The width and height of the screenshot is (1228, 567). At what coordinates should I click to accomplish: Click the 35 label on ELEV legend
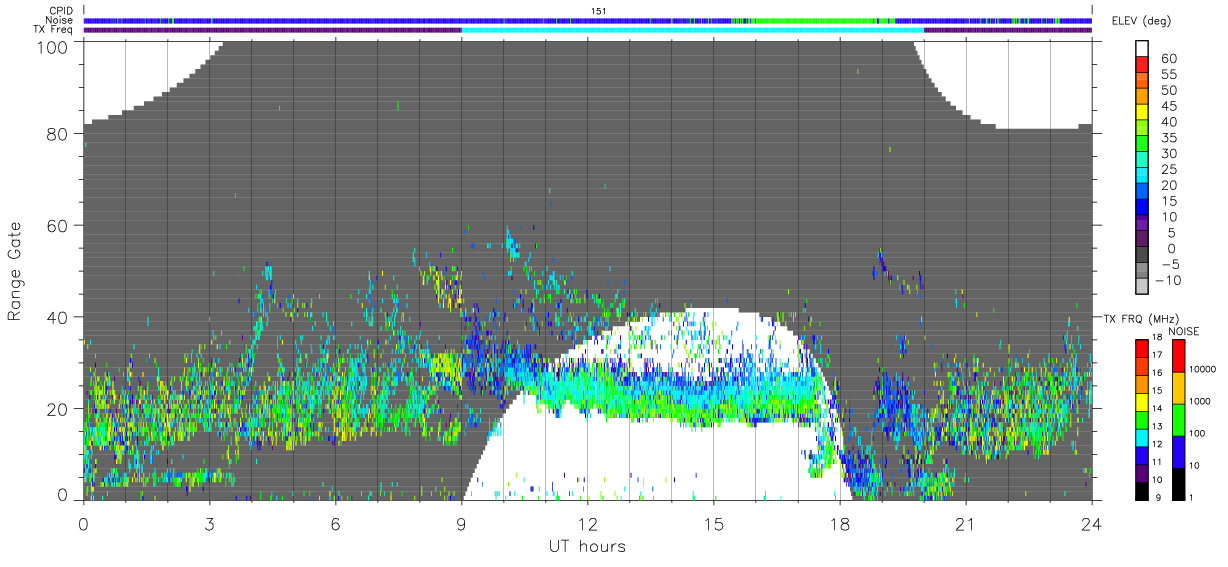(x=1169, y=138)
